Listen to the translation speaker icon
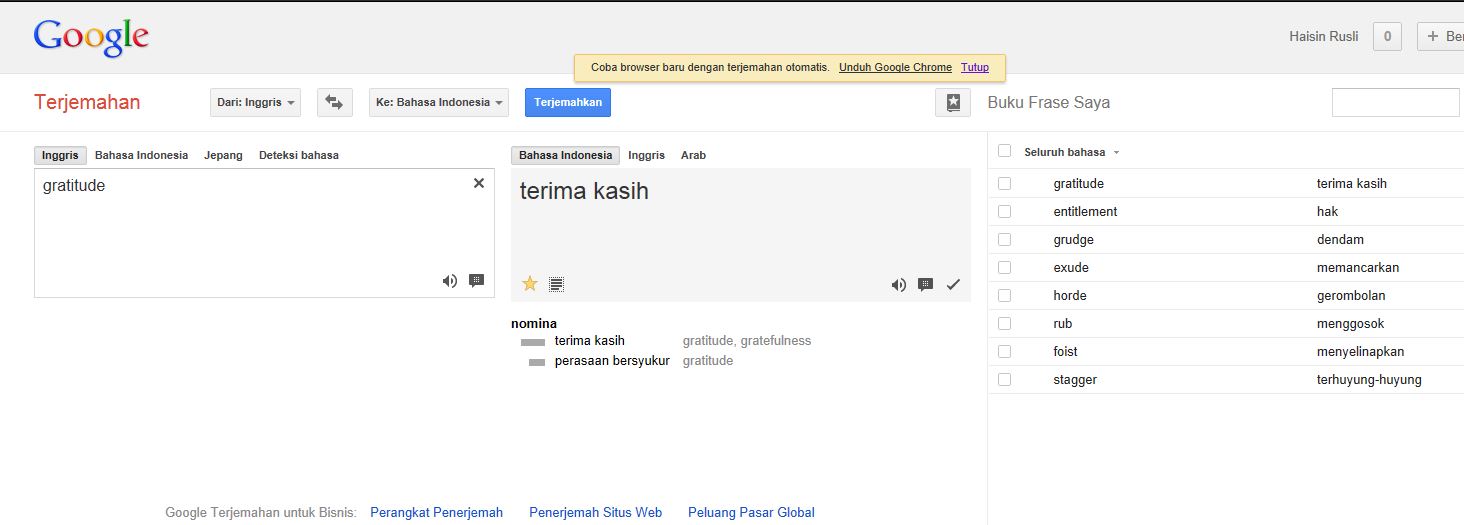The image size is (1464, 525). click(899, 285)
